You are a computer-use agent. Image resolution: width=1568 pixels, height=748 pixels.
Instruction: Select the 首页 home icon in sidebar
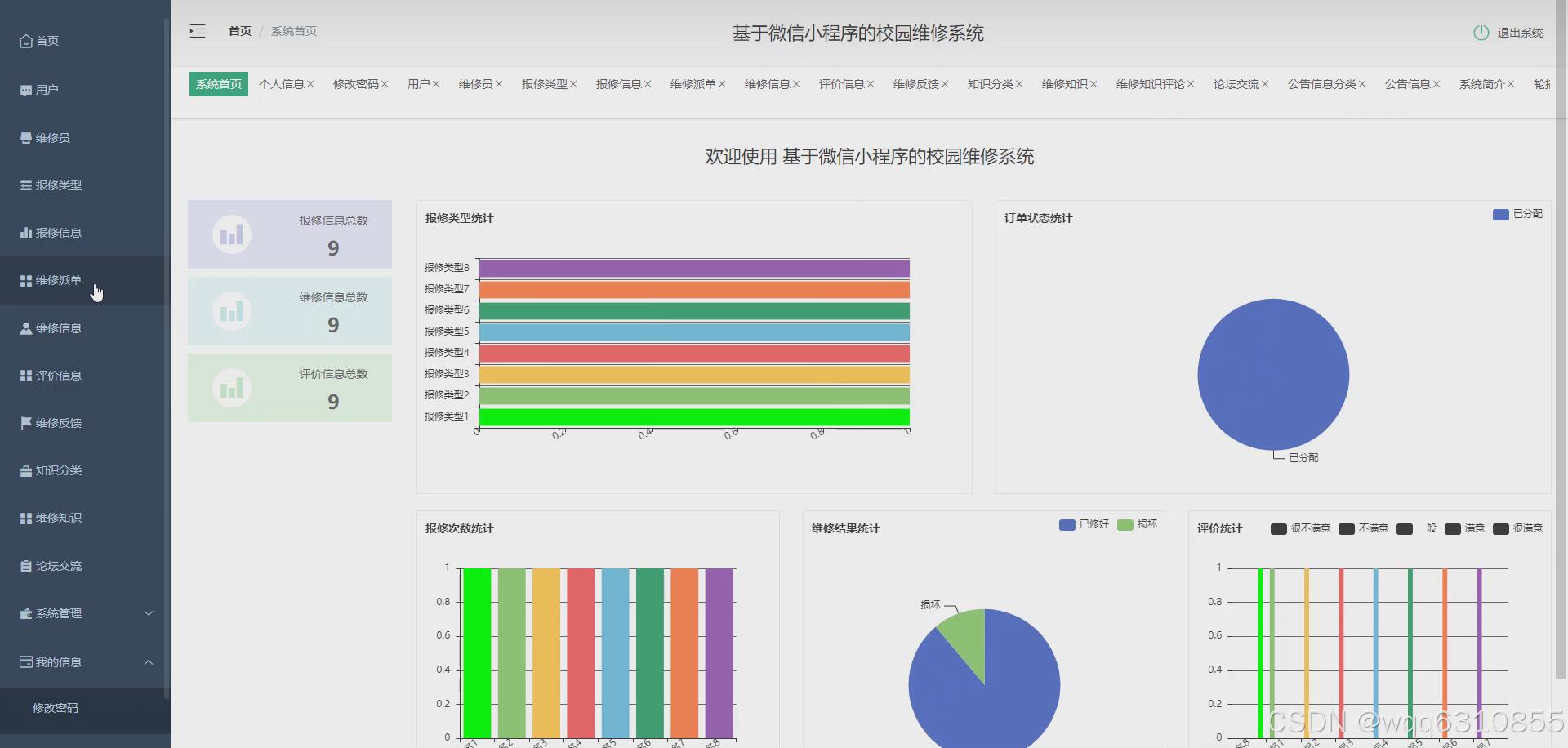point(27,40)
